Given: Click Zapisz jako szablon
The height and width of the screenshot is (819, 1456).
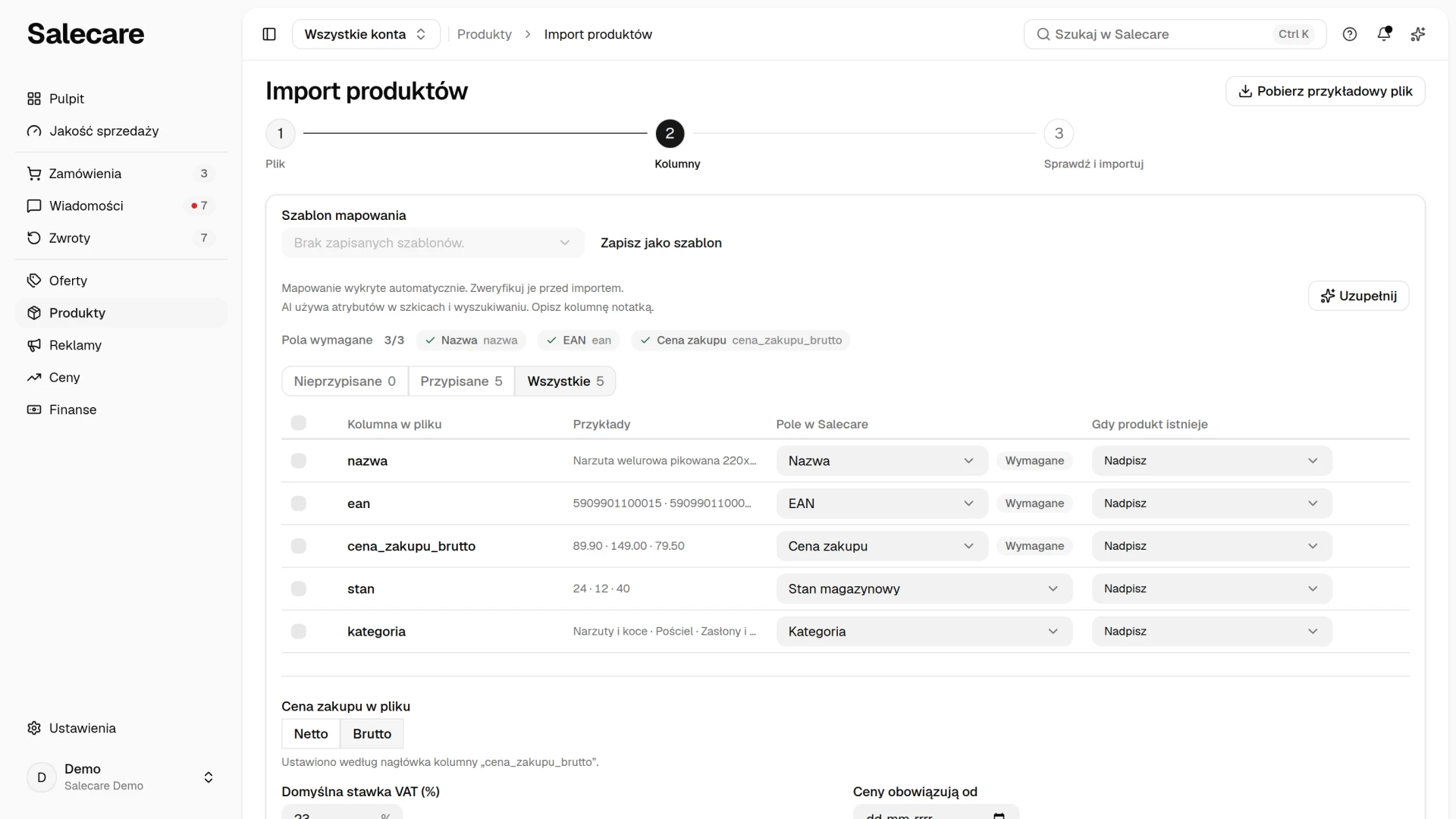Looking at the screenshot, I should (661, 243).
